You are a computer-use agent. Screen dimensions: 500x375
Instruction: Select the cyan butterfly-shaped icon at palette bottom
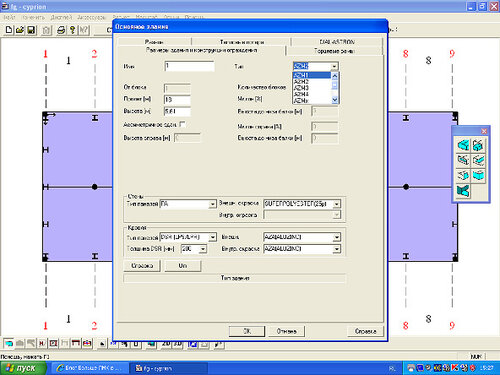463,191
